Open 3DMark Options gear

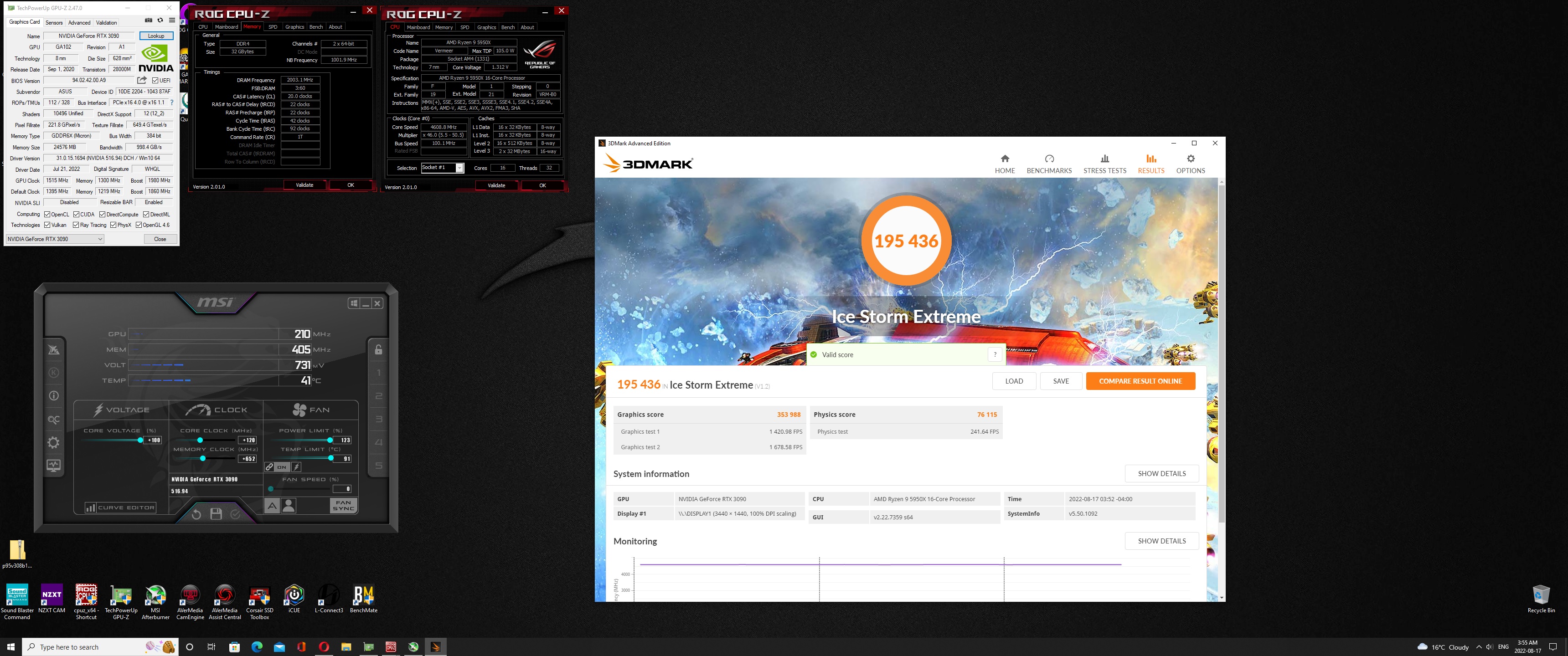coord(1190,164)
